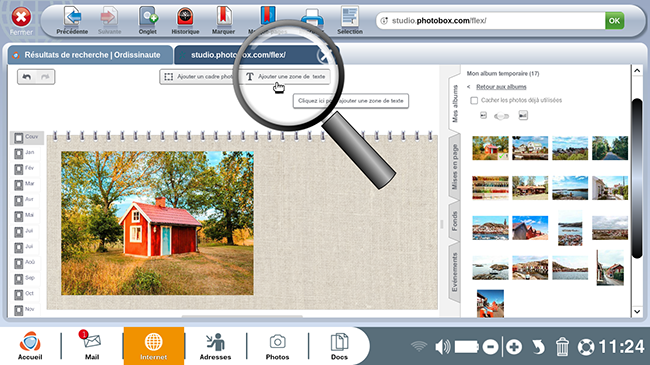650x365 pixels.
Task: Click the Retour aux albums link
Action: pyautogui.click(x=501, y=87)
